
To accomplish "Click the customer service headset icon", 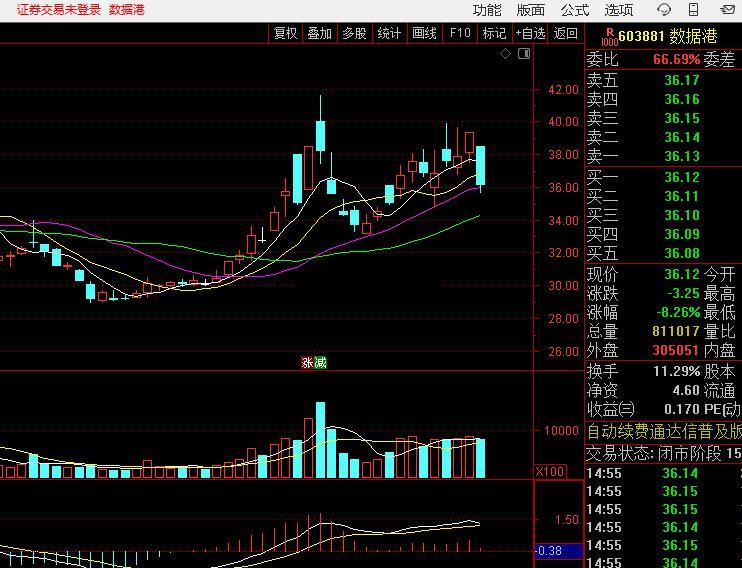I will point(664,9).
